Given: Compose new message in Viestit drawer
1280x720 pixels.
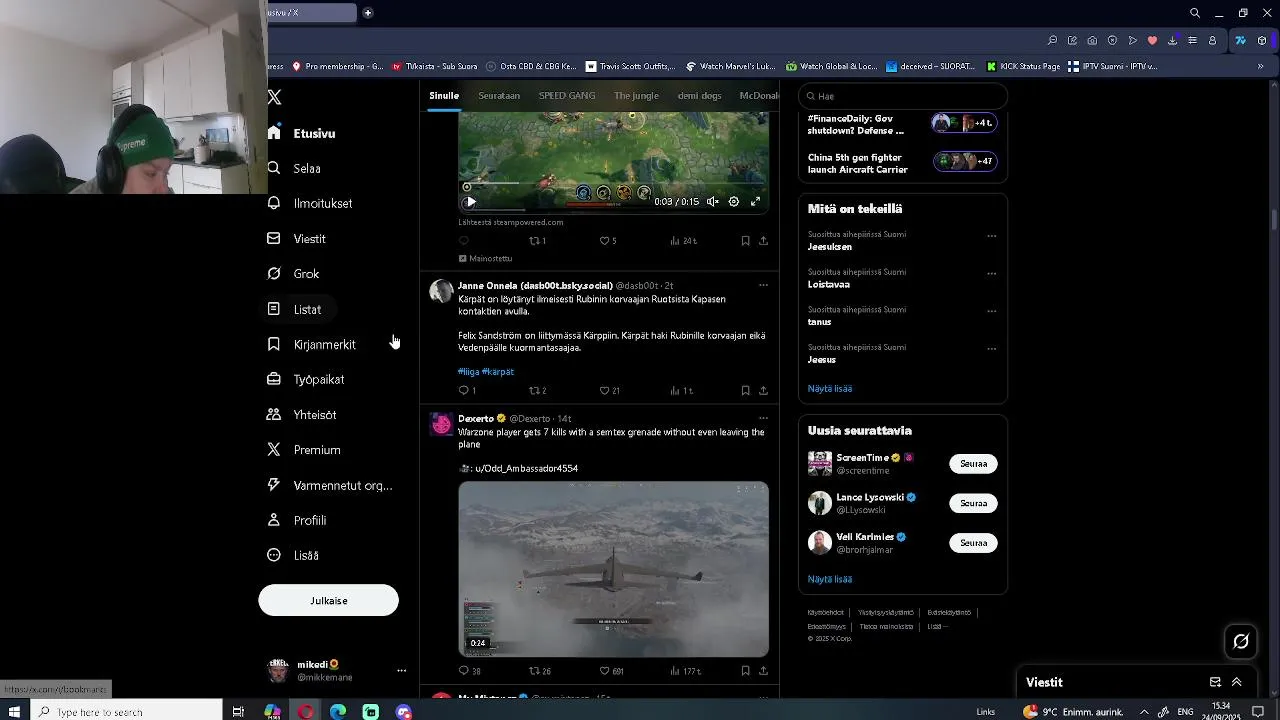Looking at the screenshot, I should 1215,682.
